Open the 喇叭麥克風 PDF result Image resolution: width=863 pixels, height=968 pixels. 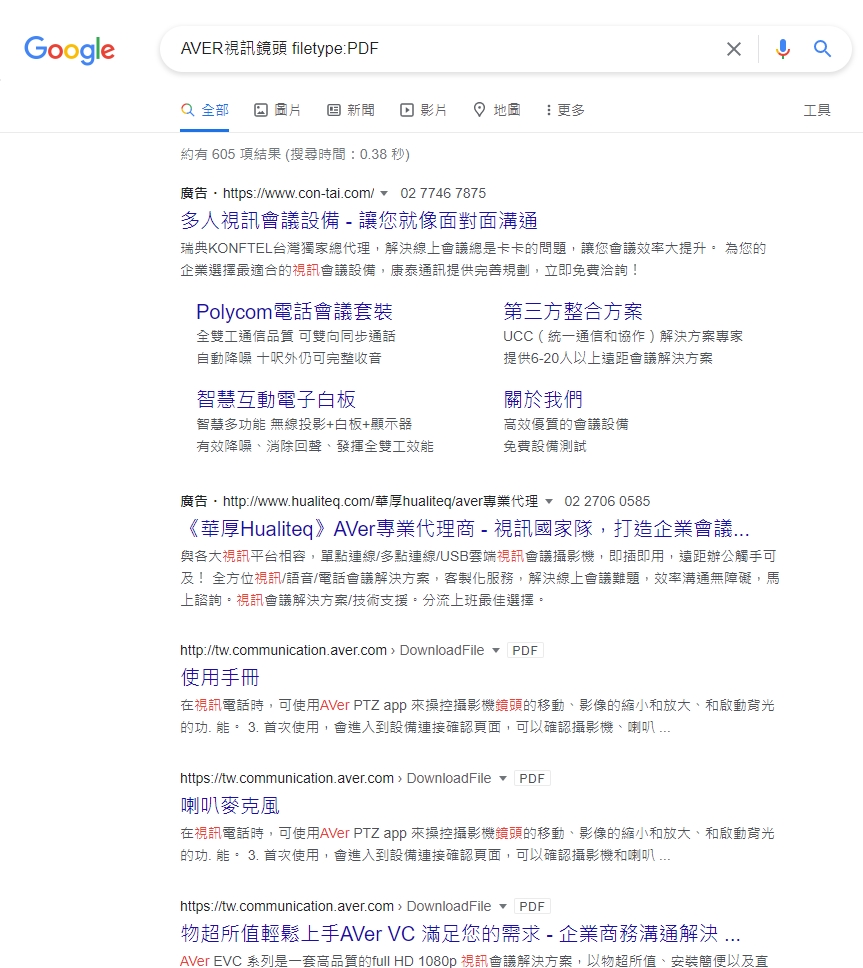point(230,805)
